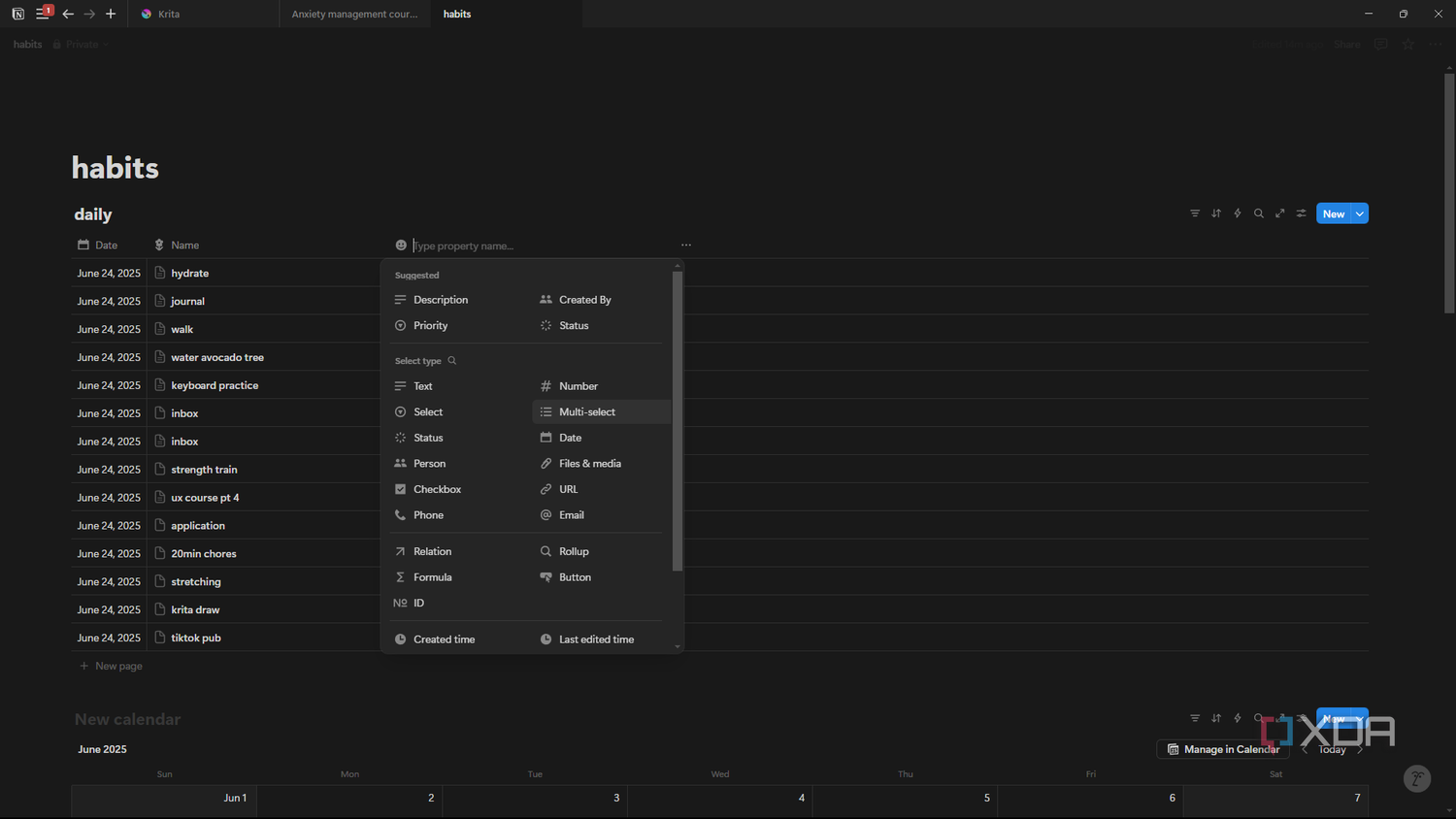
Task: Click the Notion app icon in title bar
Action: 17,14
